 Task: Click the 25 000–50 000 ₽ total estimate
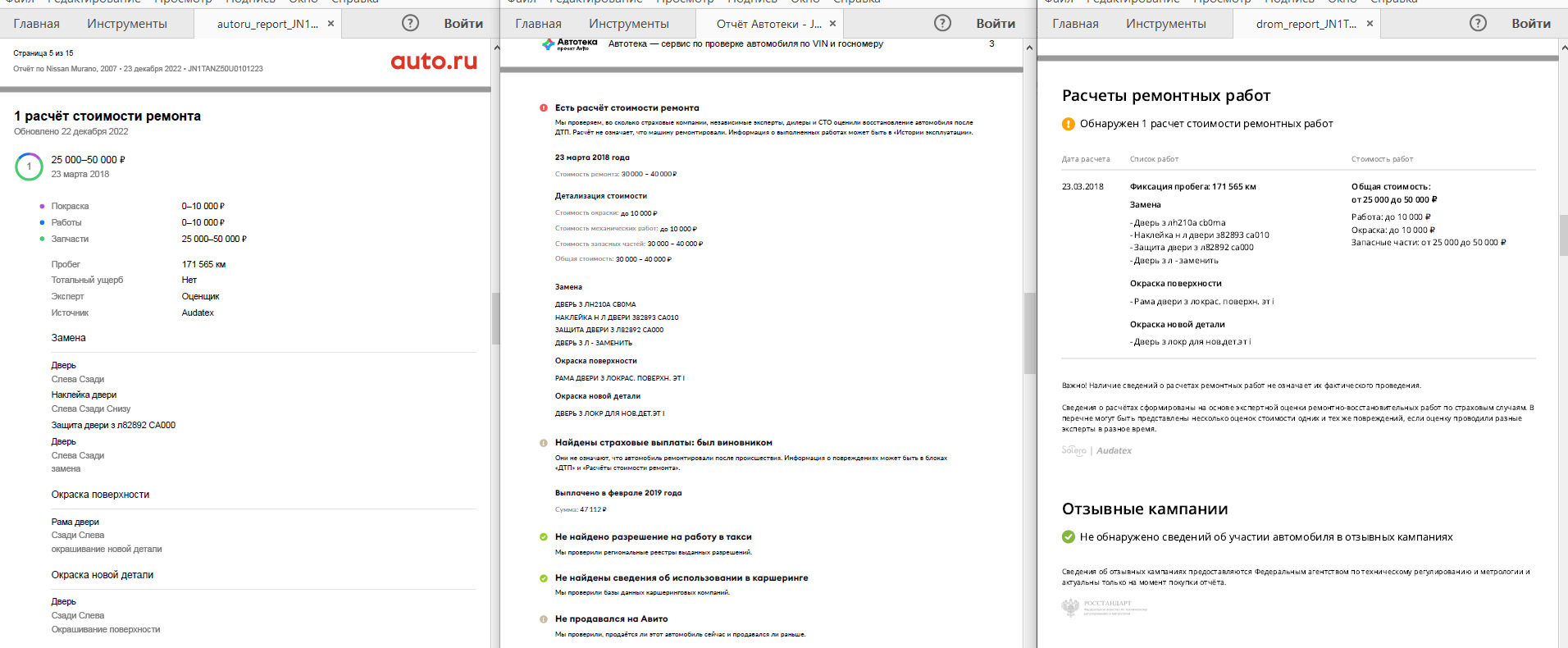89,160
